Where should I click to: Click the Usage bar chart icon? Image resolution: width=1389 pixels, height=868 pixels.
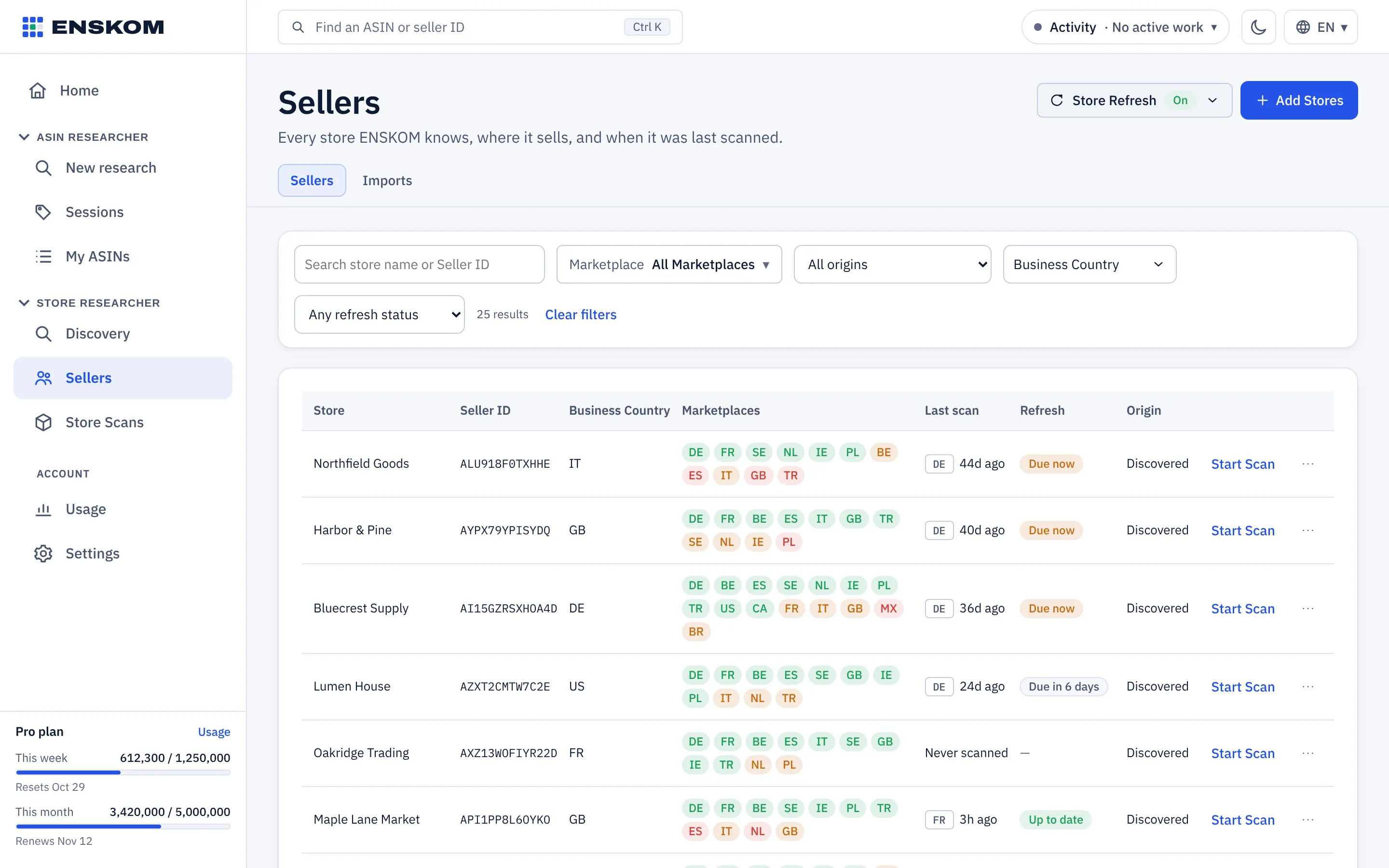[x=43, y=509]
